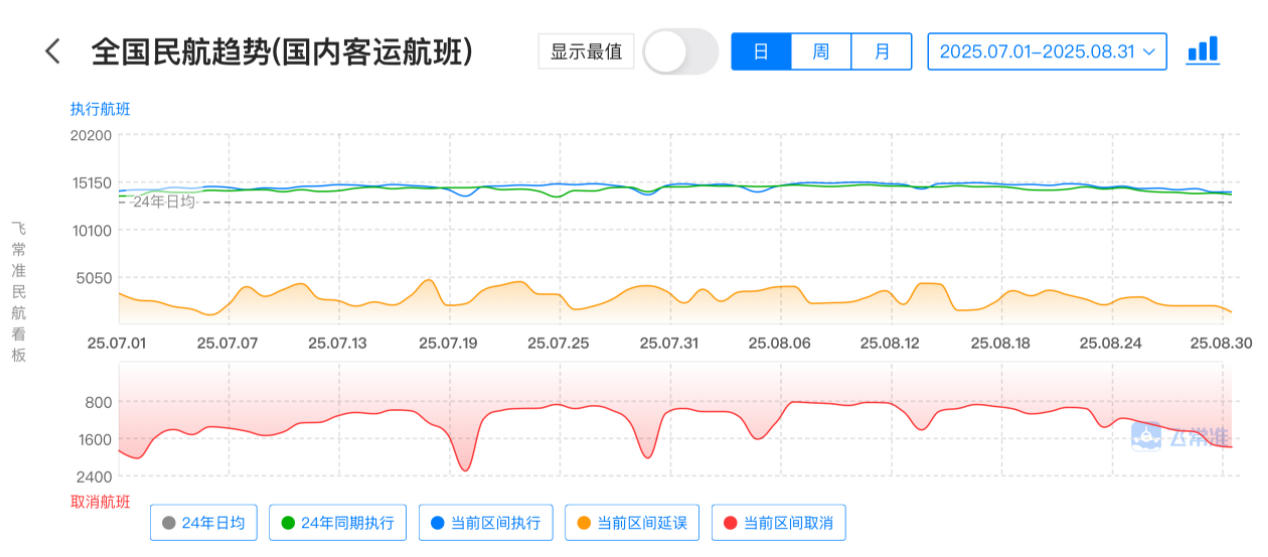Click the 25.07.19 date axis label
The image size is (1268, 557).
click(448, 343)
